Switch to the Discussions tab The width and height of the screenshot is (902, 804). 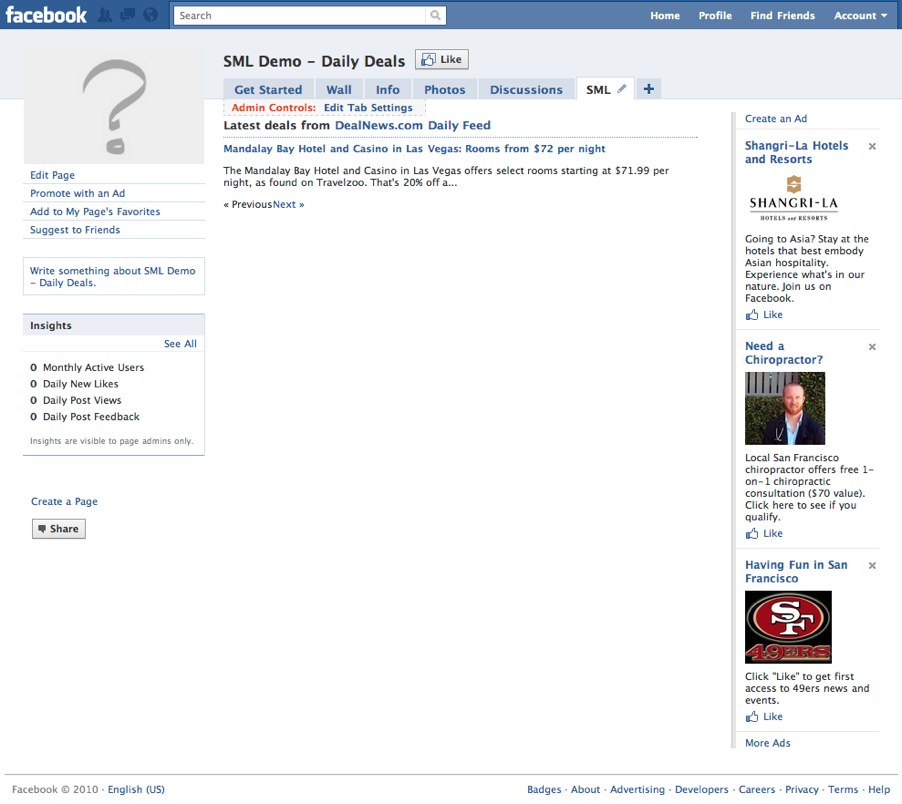[526, 90]
